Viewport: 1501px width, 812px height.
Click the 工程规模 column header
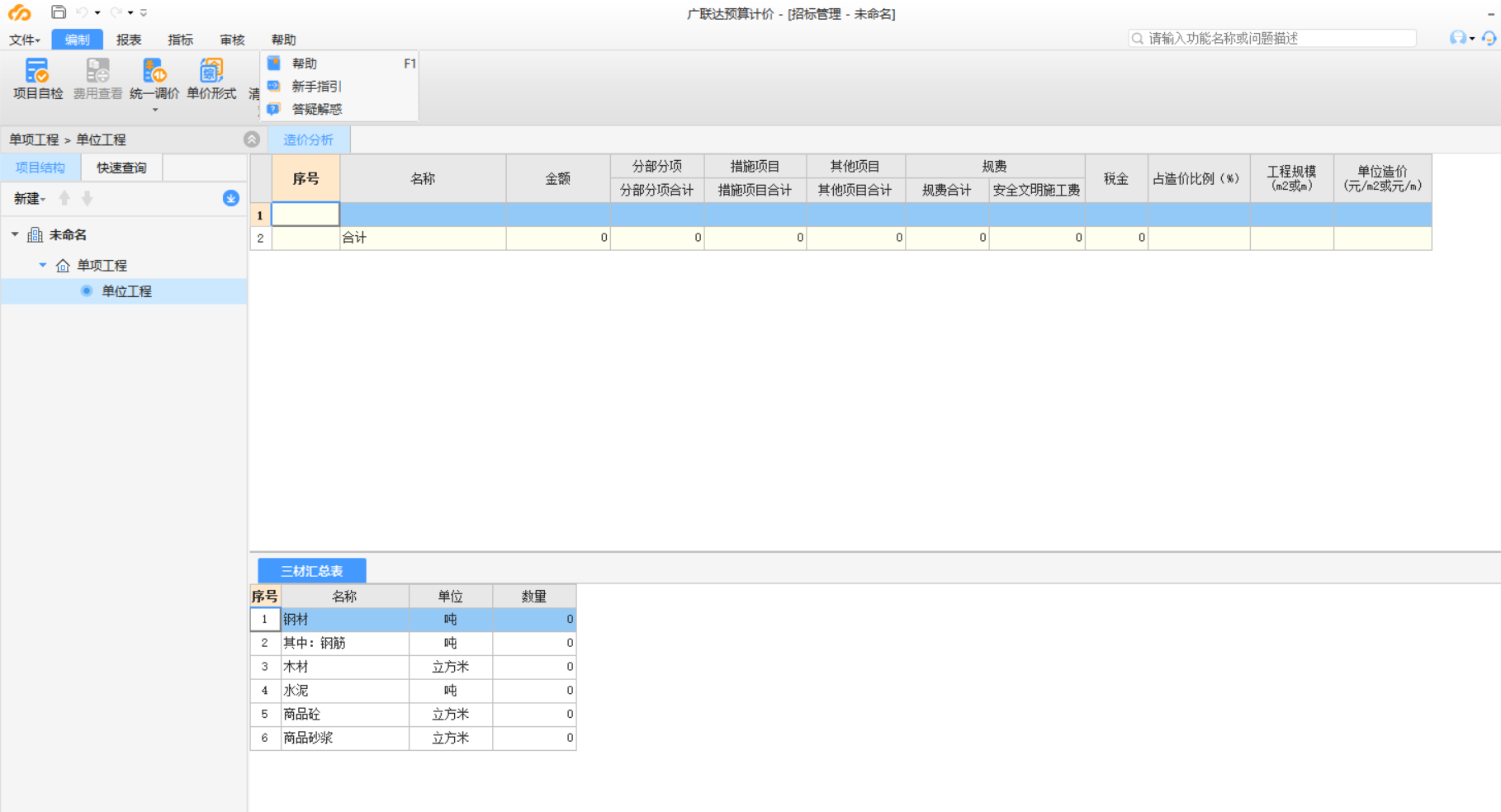1292,178
